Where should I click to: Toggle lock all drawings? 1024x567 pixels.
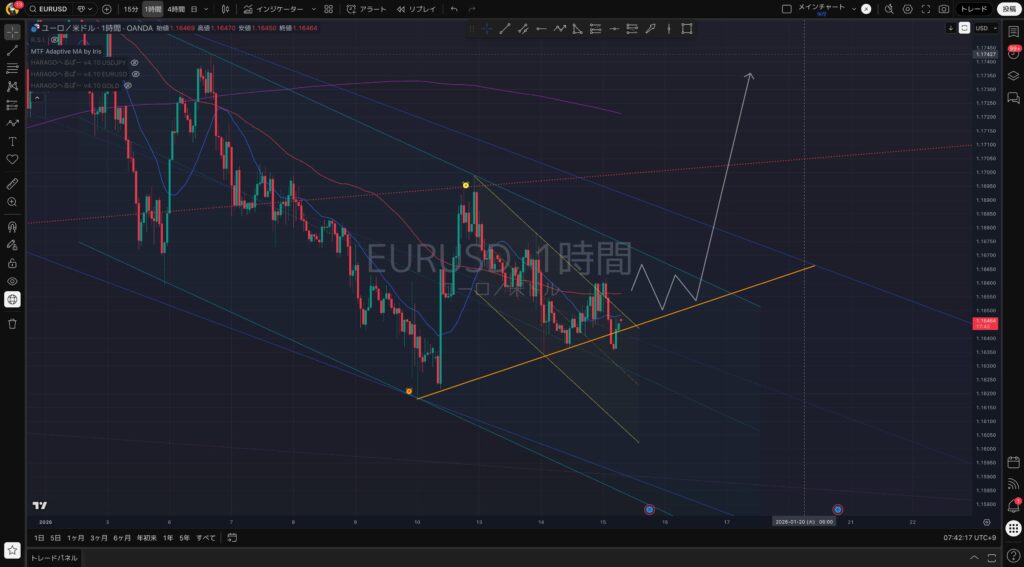12,263
